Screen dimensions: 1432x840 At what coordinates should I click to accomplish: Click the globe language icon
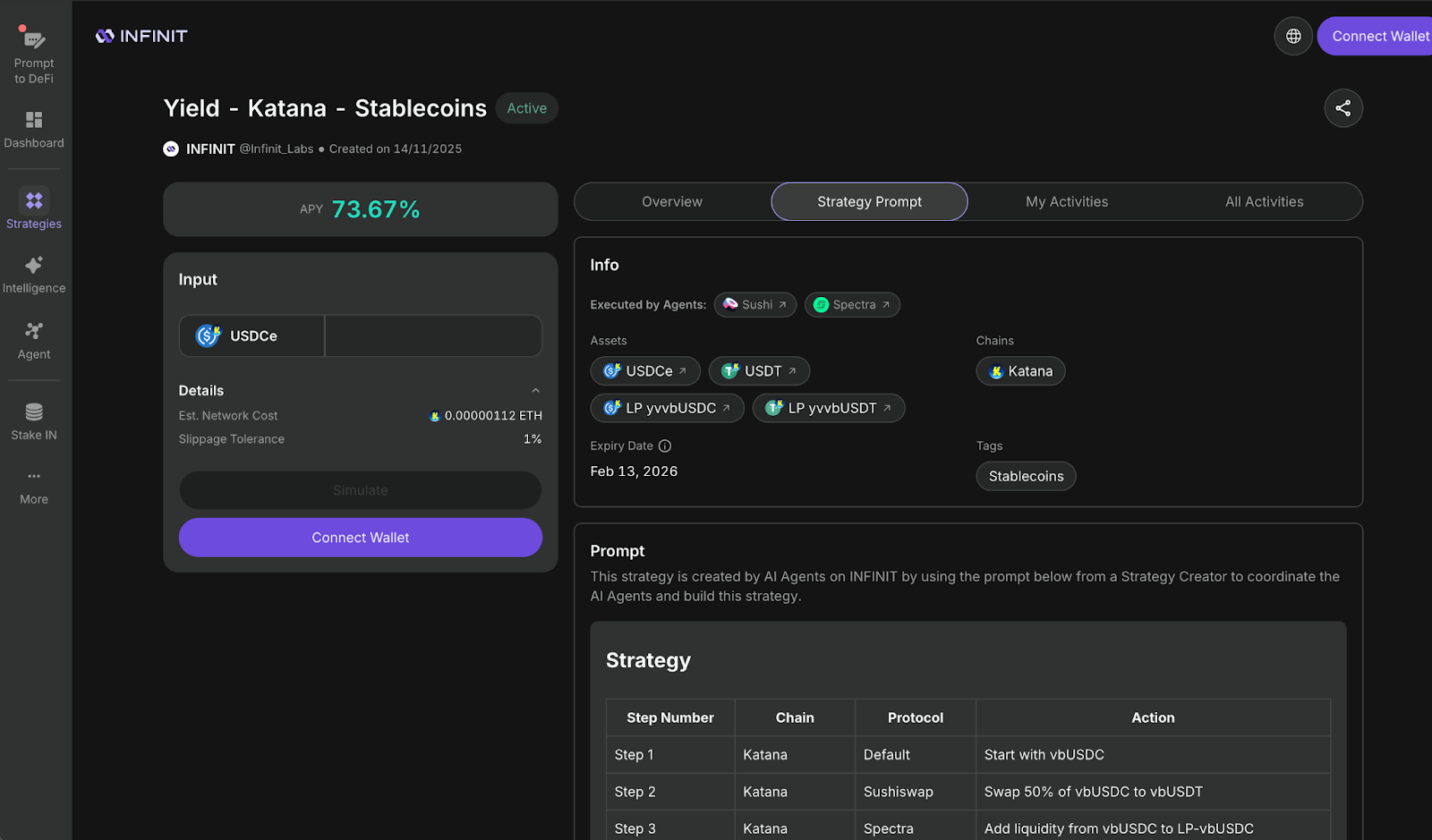[1293, 36]
